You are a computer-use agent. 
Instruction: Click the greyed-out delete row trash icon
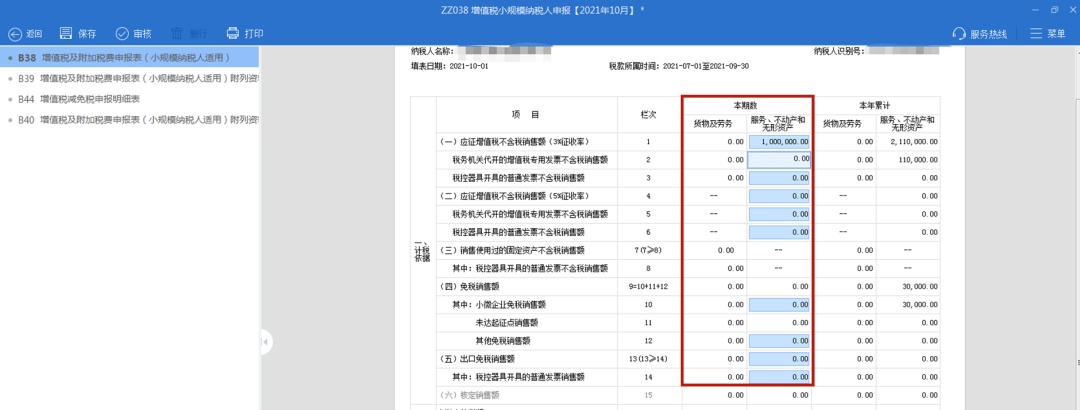pos(178,33)
